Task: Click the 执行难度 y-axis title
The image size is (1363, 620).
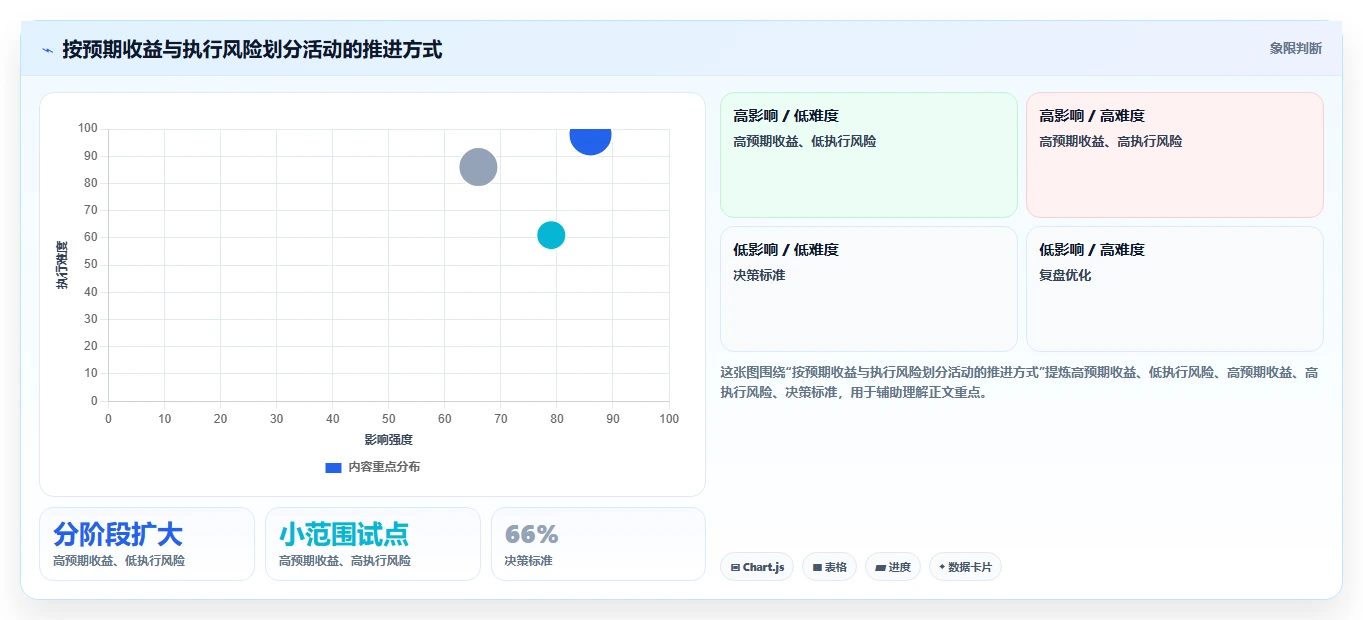Action: tap(62, 265)
